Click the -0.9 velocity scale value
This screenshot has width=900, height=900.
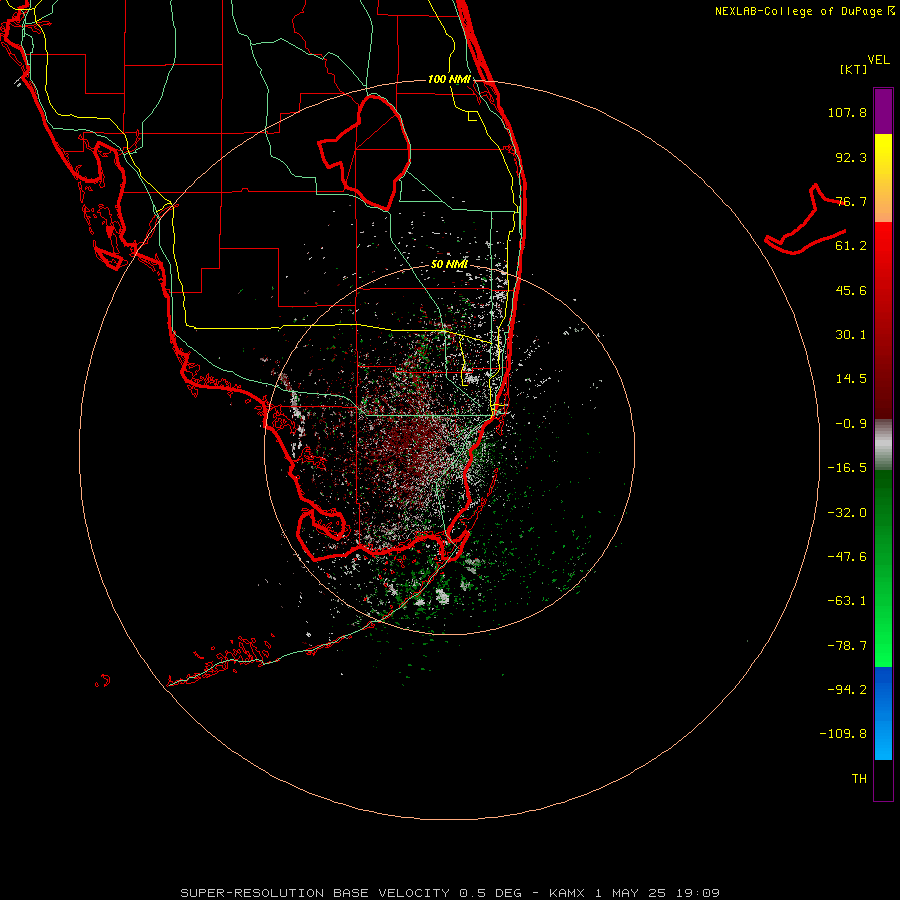(x=851, y=424)
